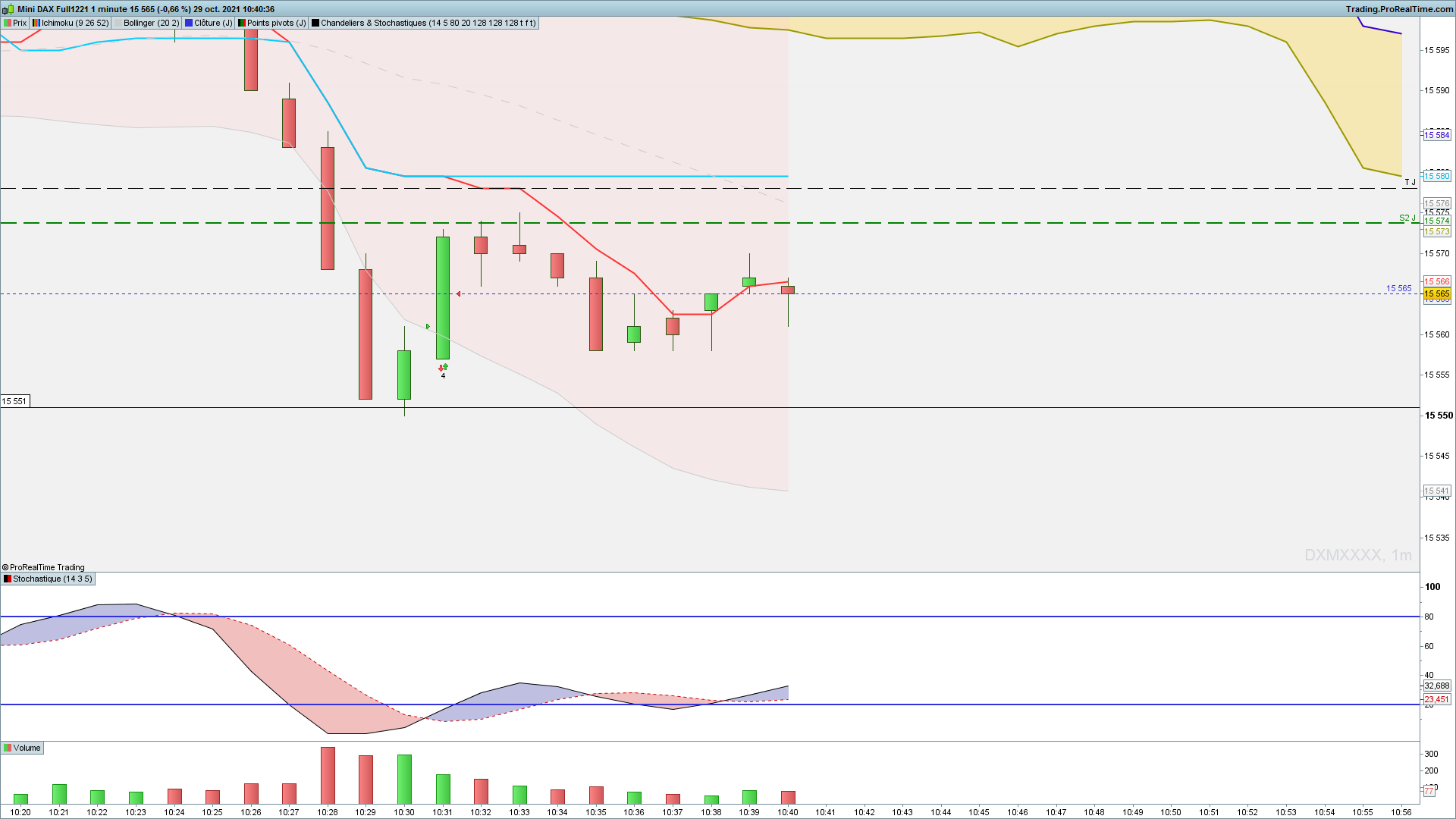Click the S2 J pivot line label

pyautogui.click(x=1407, y=218)
